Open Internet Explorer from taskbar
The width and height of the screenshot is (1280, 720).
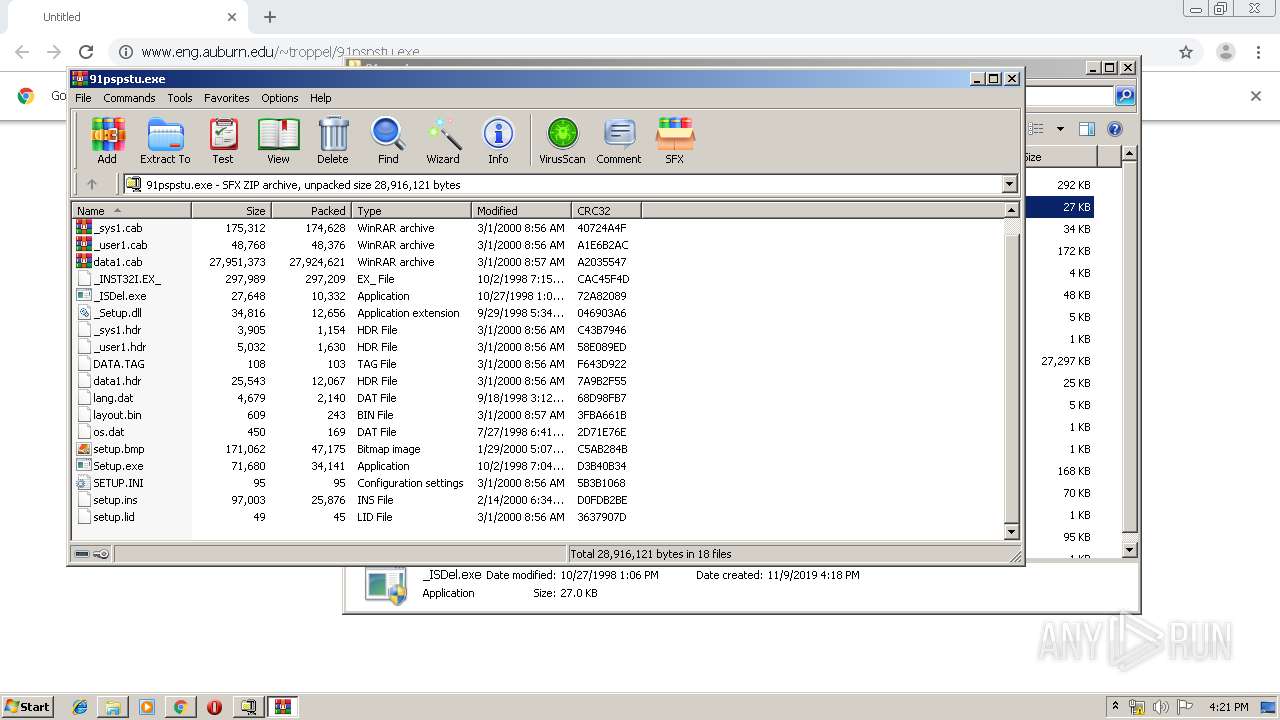[x=80, y=707]
